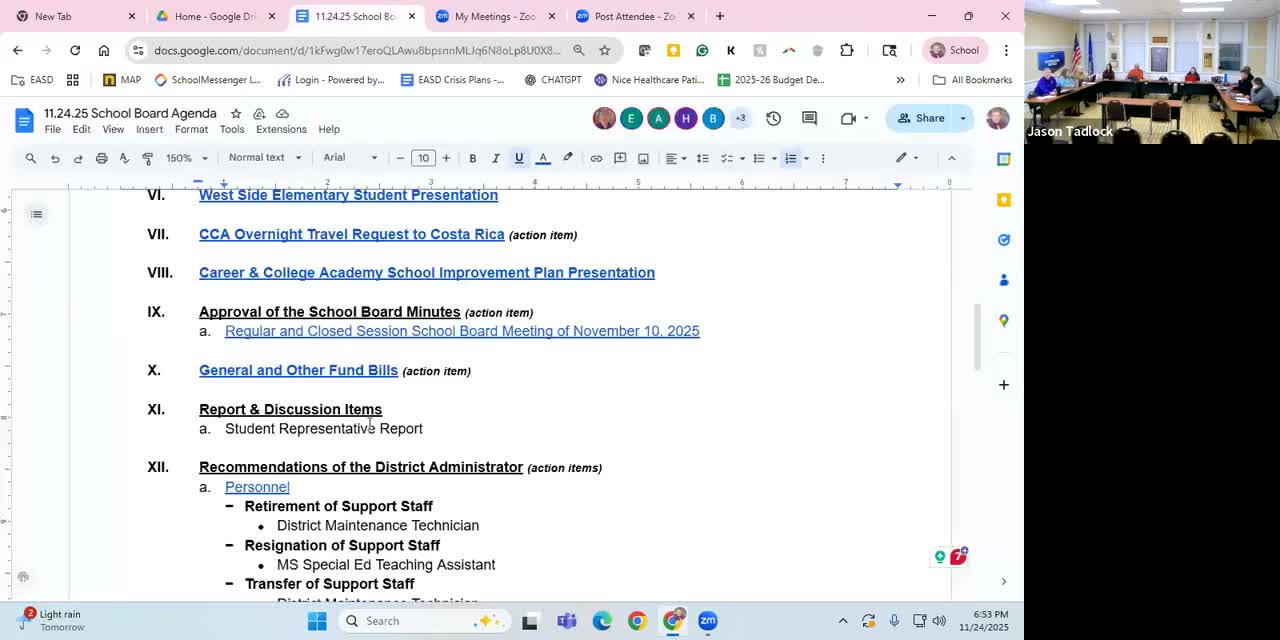This screenshot has height=640, width=1280.
Task: Click the font size input field
Action: [423, 158]
